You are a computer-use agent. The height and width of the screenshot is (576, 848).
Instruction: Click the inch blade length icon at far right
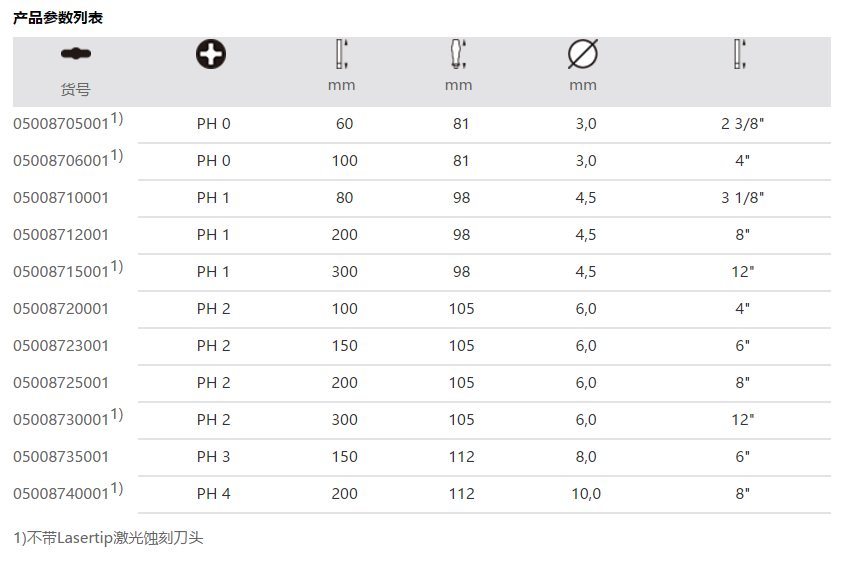click(x=741, y=54)
